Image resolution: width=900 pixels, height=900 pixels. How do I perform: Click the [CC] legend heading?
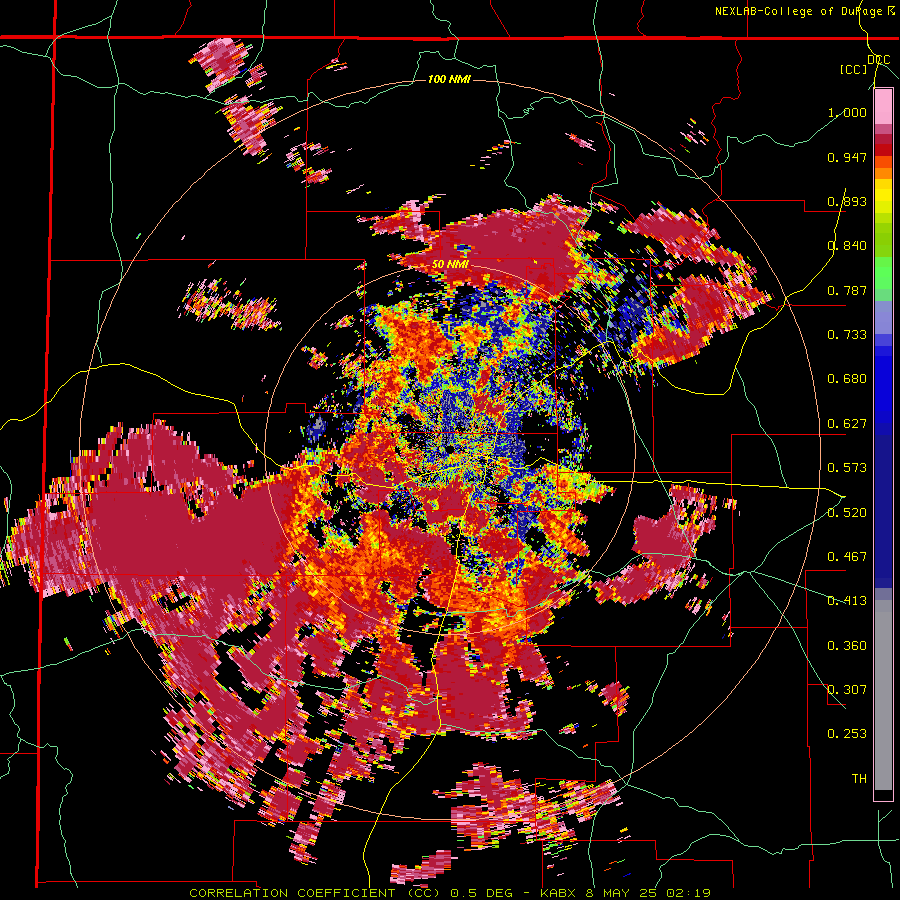pyautogui.click(x=853, y=69)
